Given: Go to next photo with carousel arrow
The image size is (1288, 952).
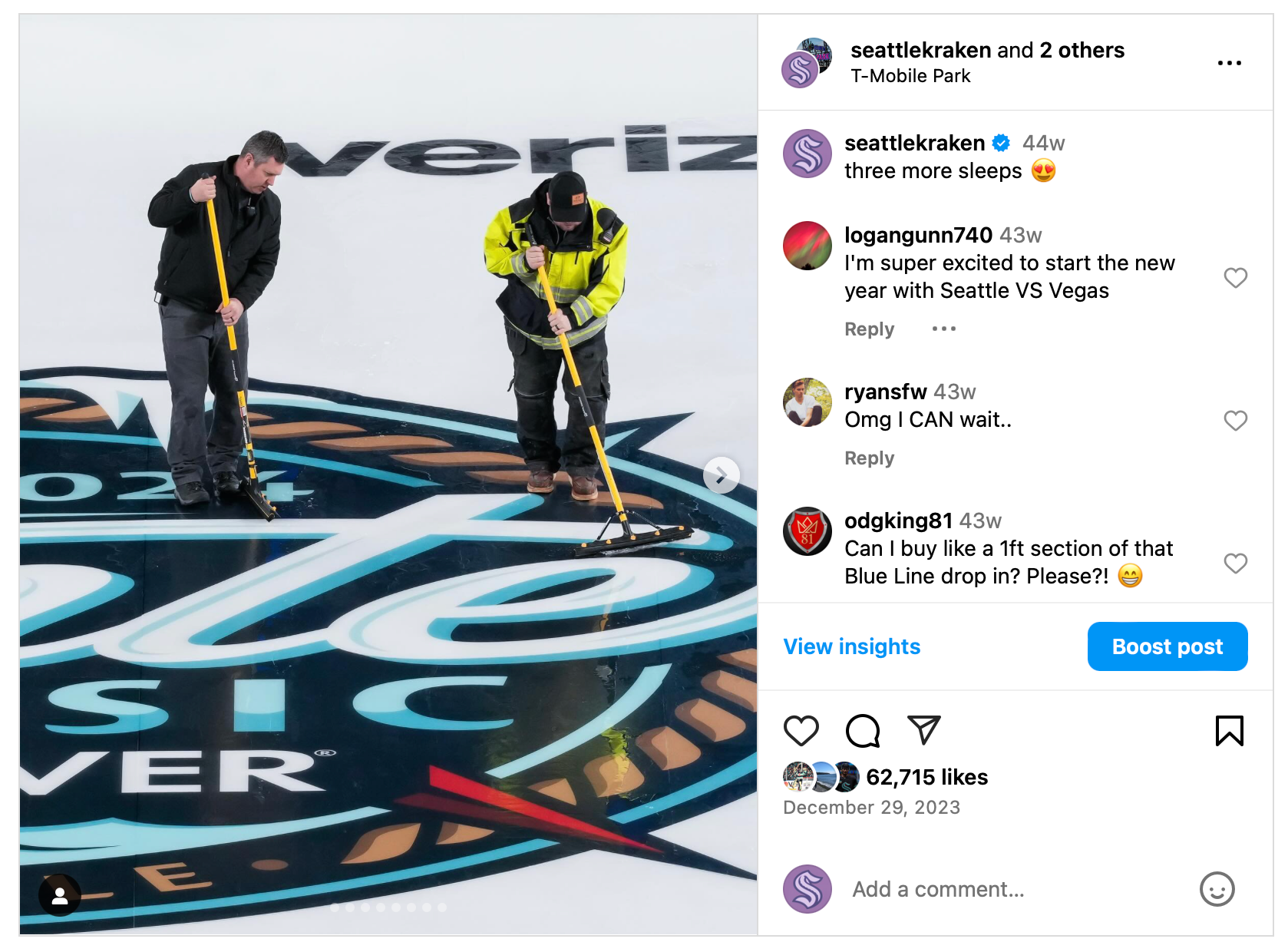Looking at the screenshot, I should click(x=721, y=476).
